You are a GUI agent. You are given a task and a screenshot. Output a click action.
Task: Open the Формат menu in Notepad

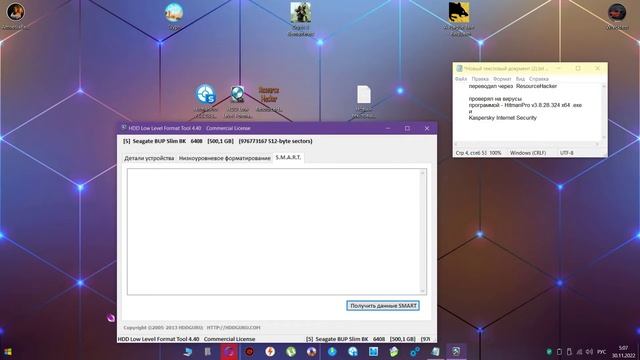tap(502, 79)
